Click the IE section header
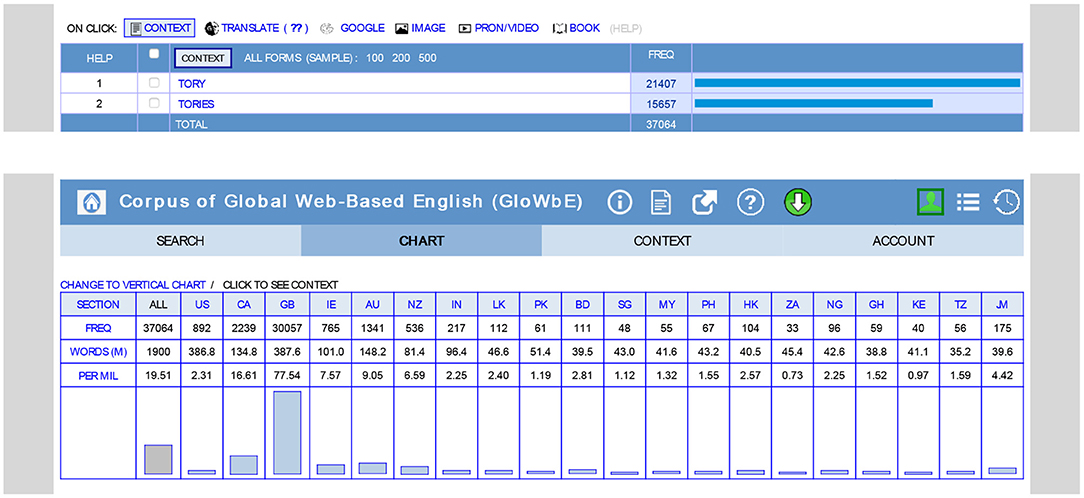 point(330,304)
